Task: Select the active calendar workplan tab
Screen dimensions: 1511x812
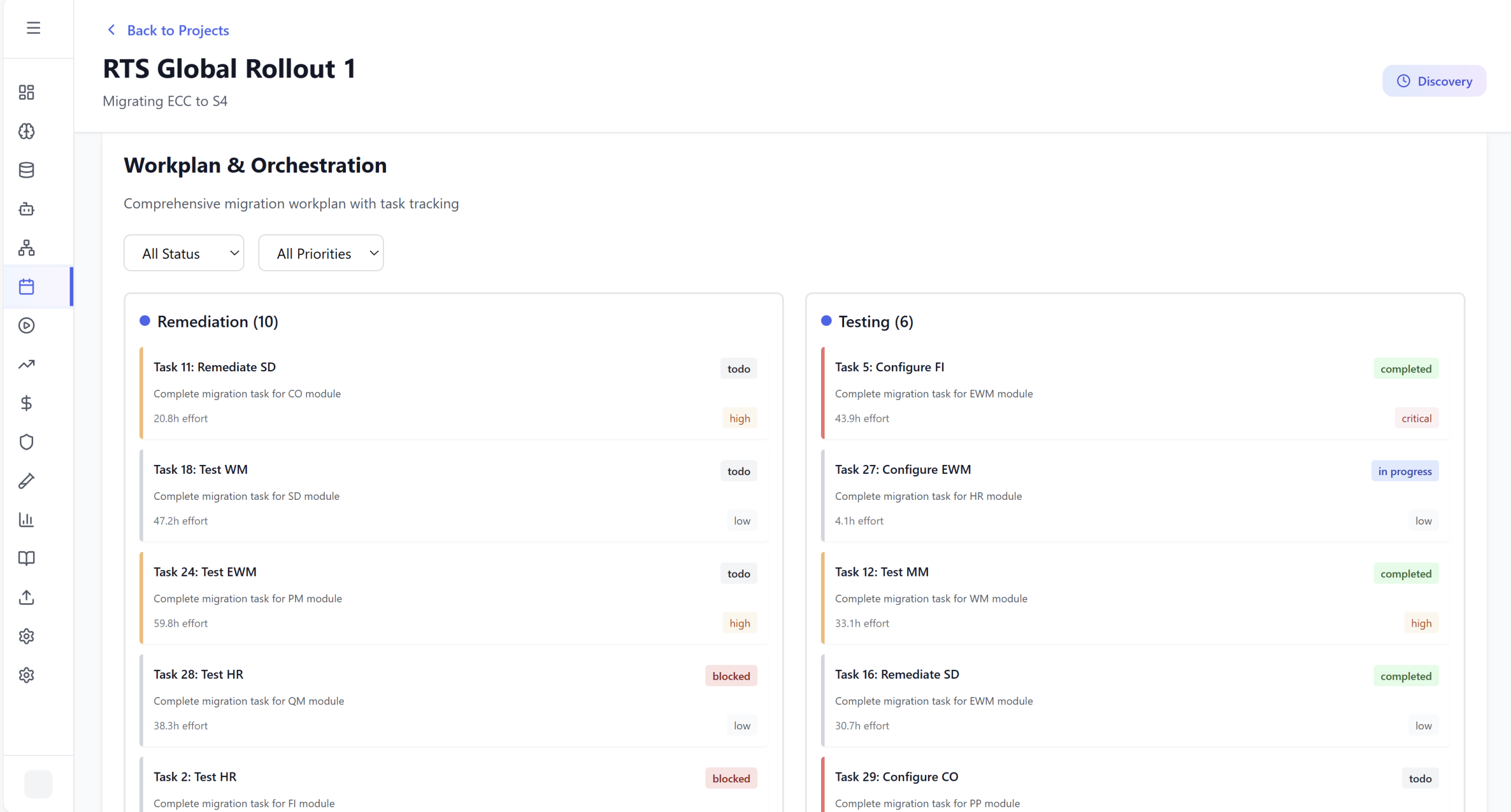Action: [27, 287]
